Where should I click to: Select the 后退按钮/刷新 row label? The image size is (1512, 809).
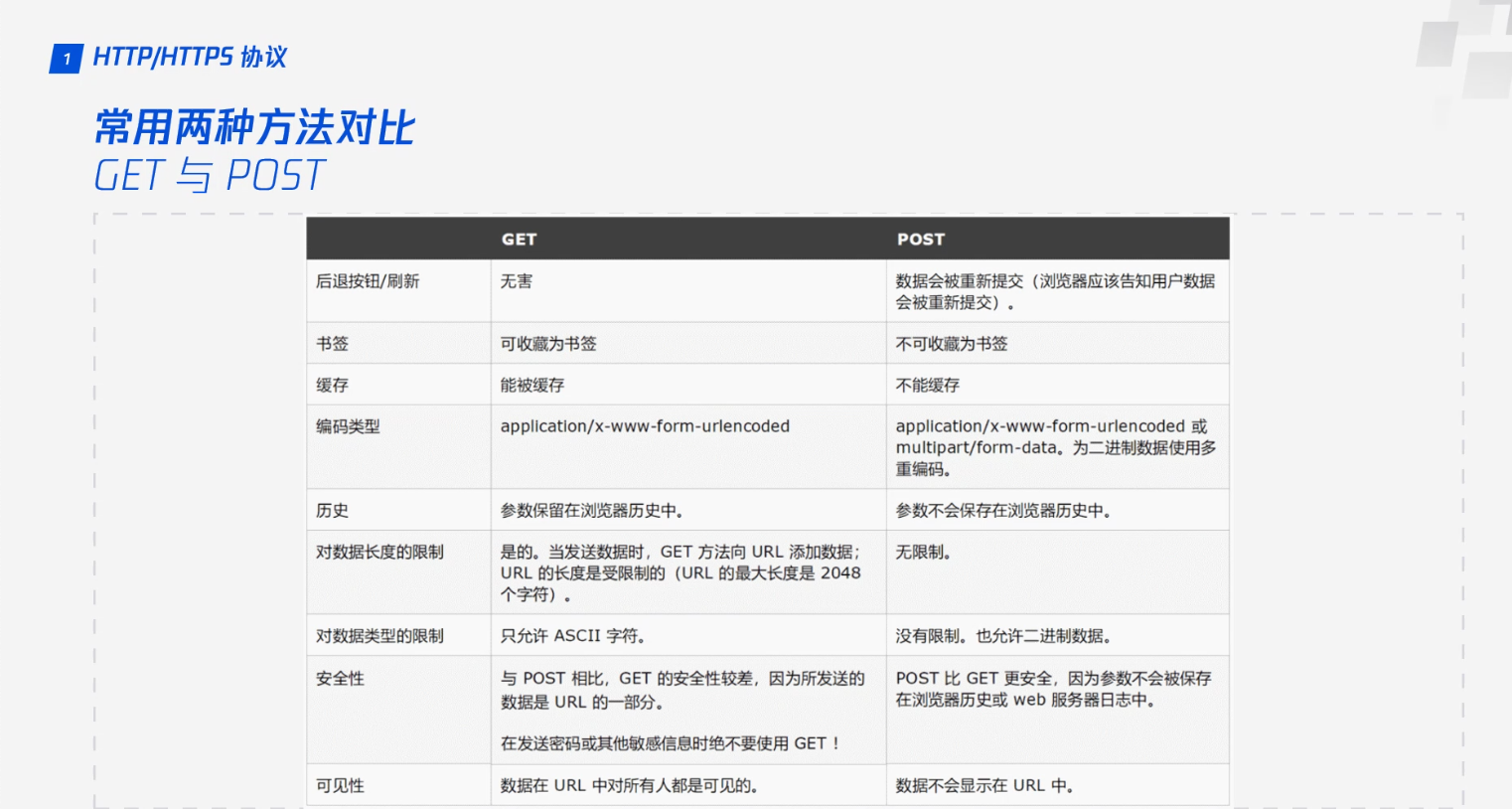click(x=368, y=281)
